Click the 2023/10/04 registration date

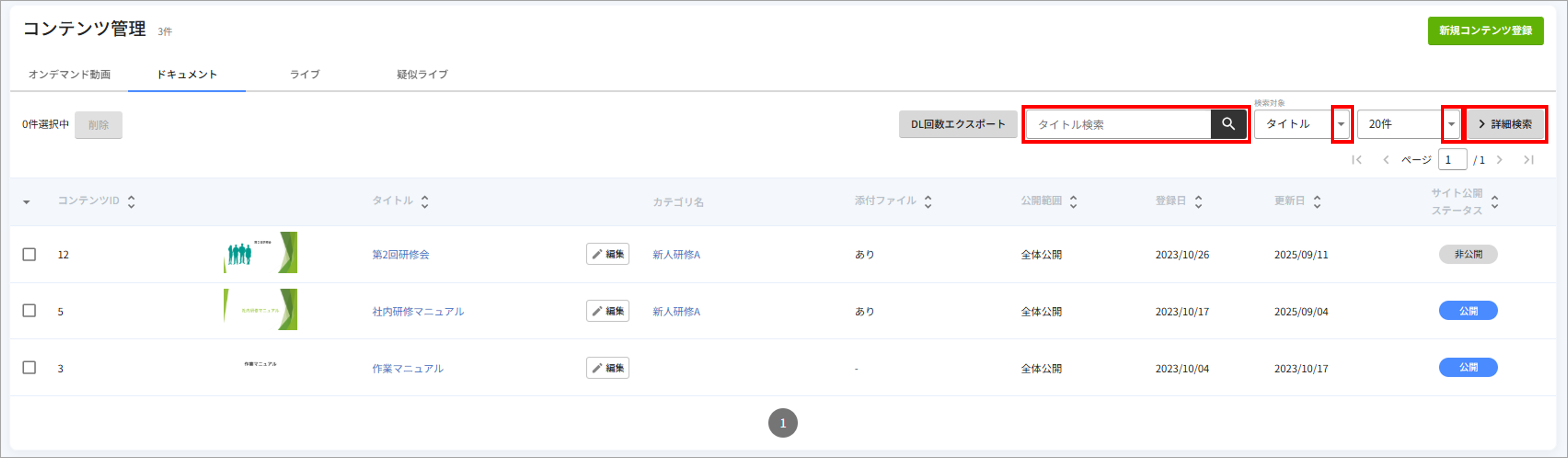coord(1182,369)
